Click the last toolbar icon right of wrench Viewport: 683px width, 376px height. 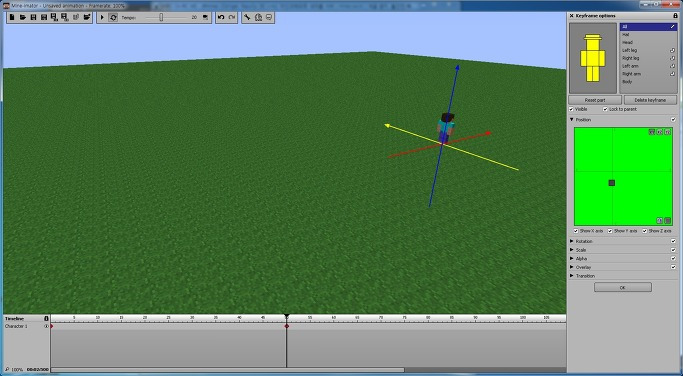click(269, 17)
